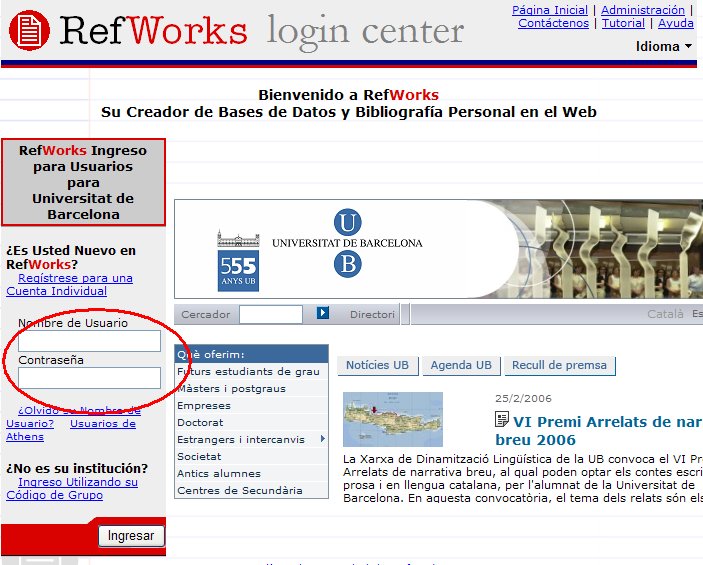Select the Societat menu item
The image size is (703, 565).
251,456
